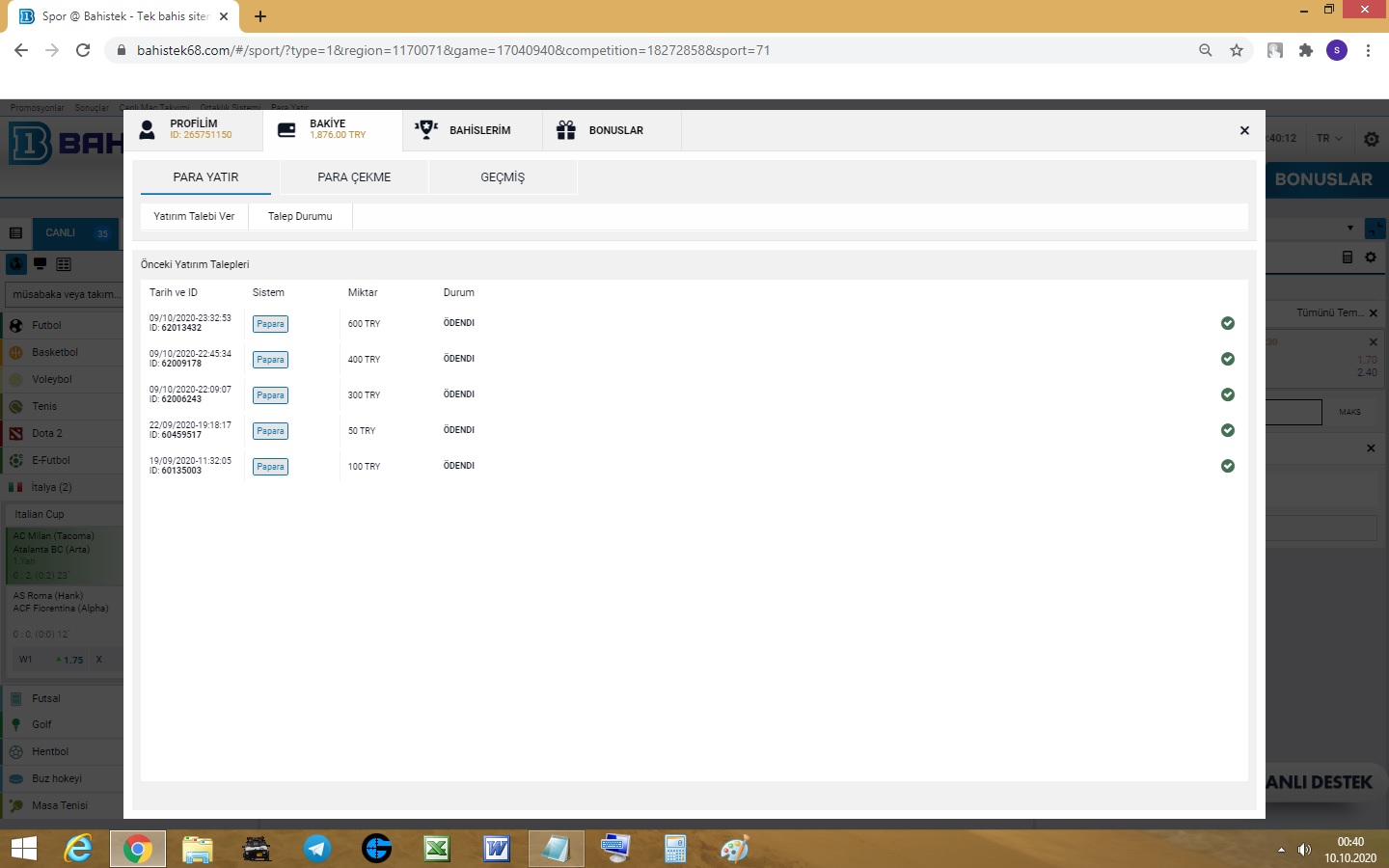Open the Bahislerim tab
Image resolution: width=1389 pixels, height=868 pixels.
[x=472, y=130]
